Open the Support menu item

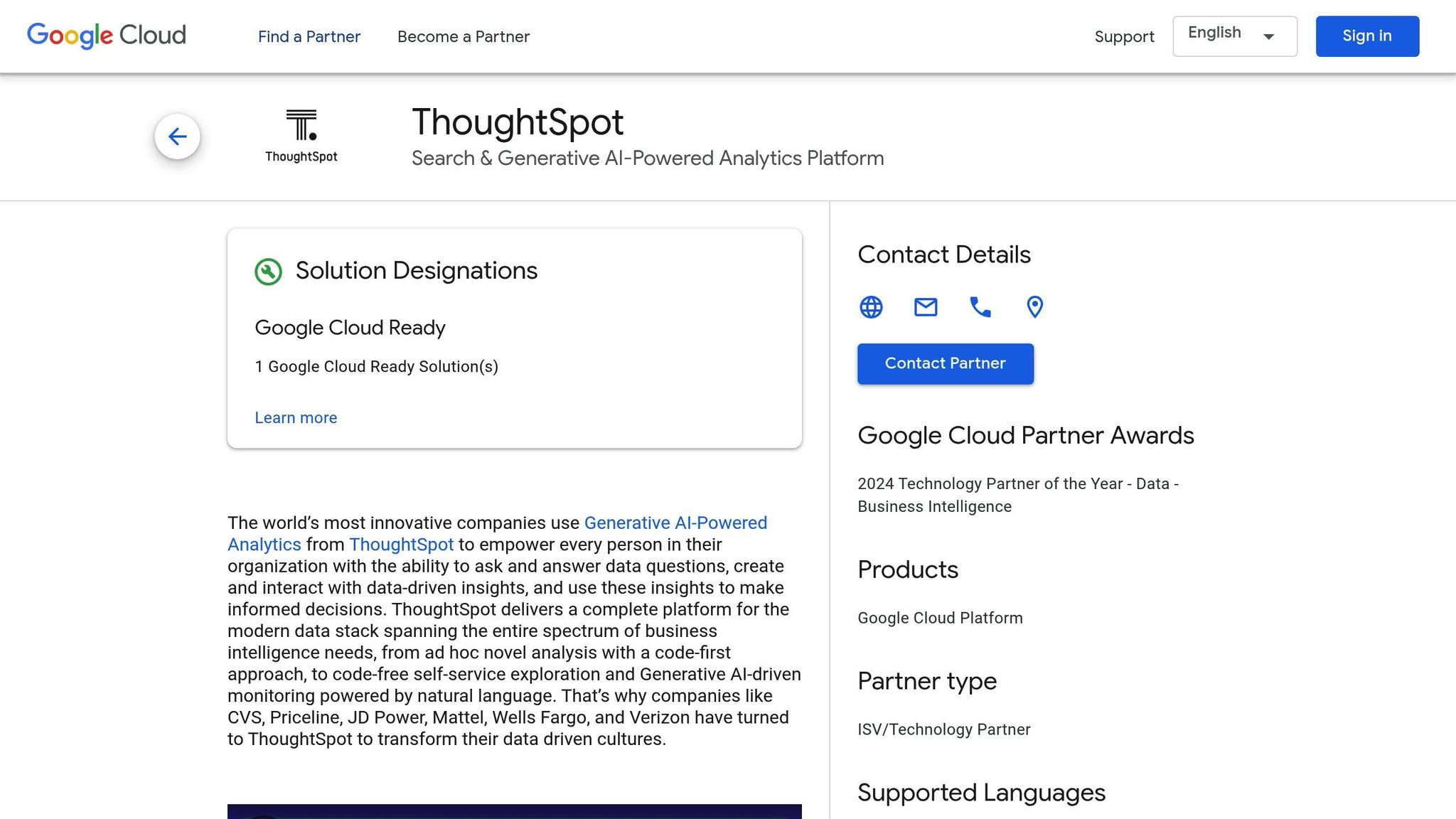(1124, 36)
